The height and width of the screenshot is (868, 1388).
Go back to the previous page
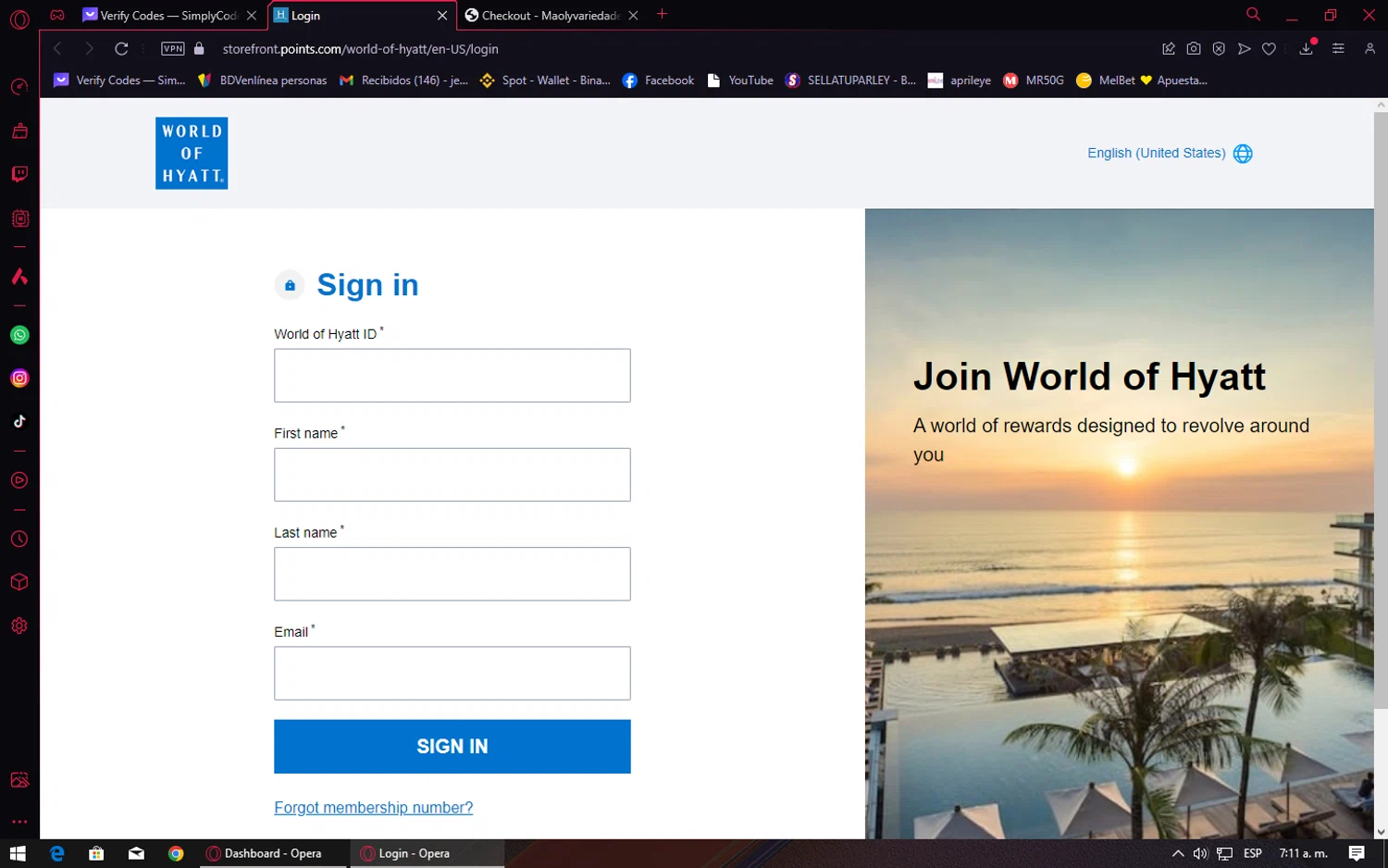coord(57,49)
